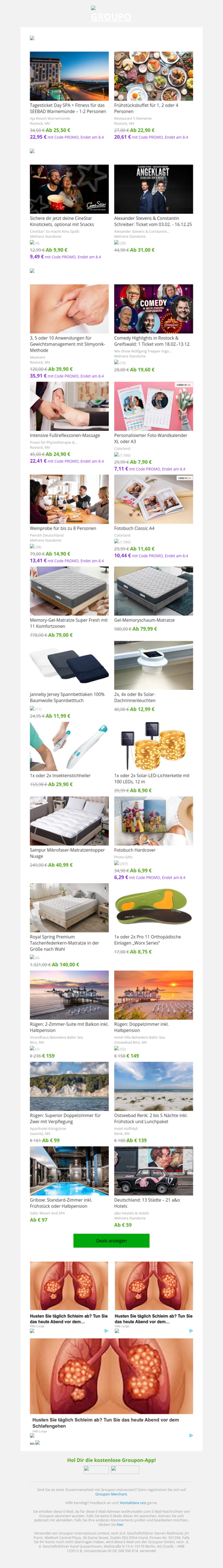View the Solar-LED-Lichterkette product image

pos(154,746)
